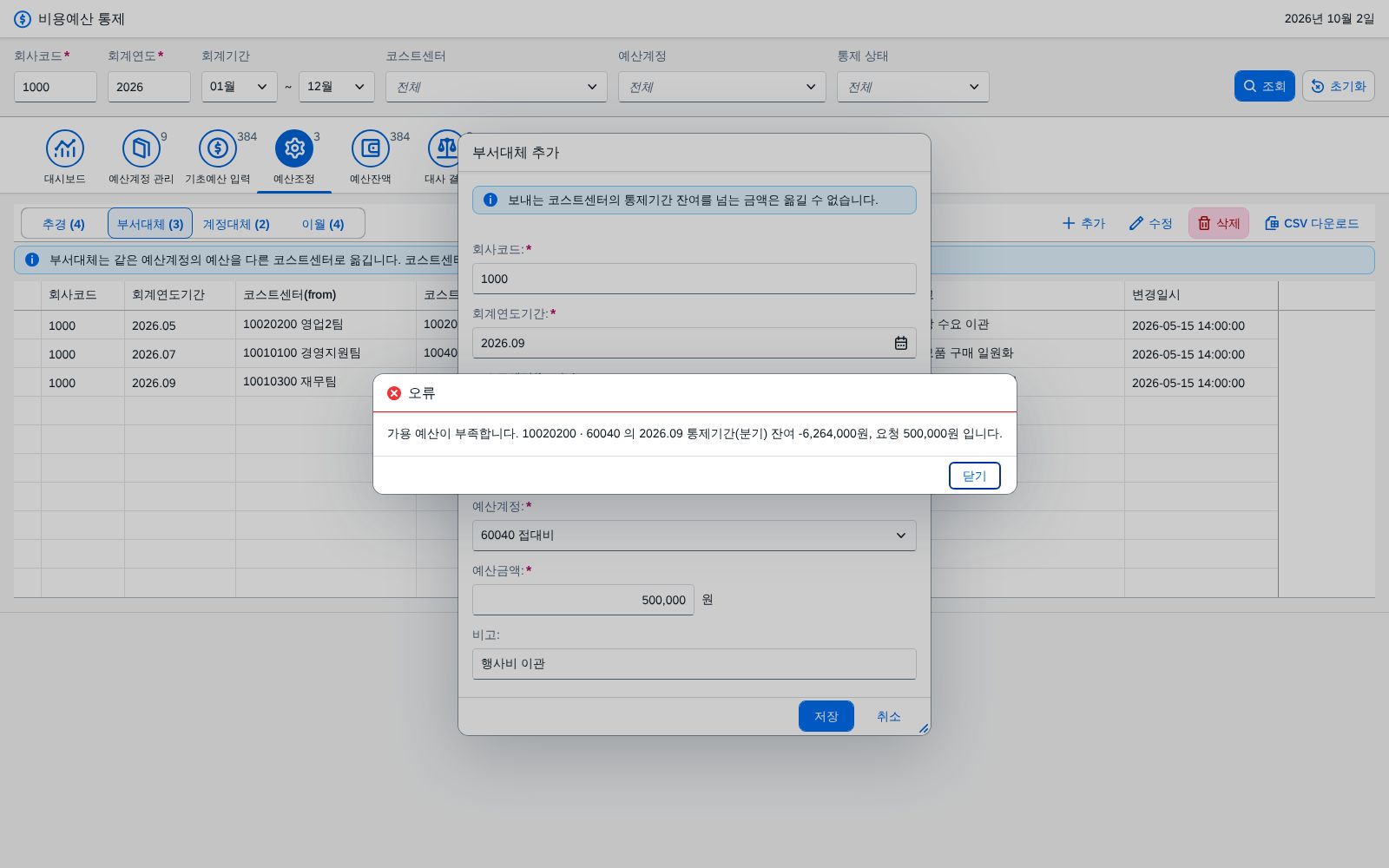Viewport: 1389px width, 868px height.
Task: Click the red error icon in 오류 dialog
Action: click(394, 393)
